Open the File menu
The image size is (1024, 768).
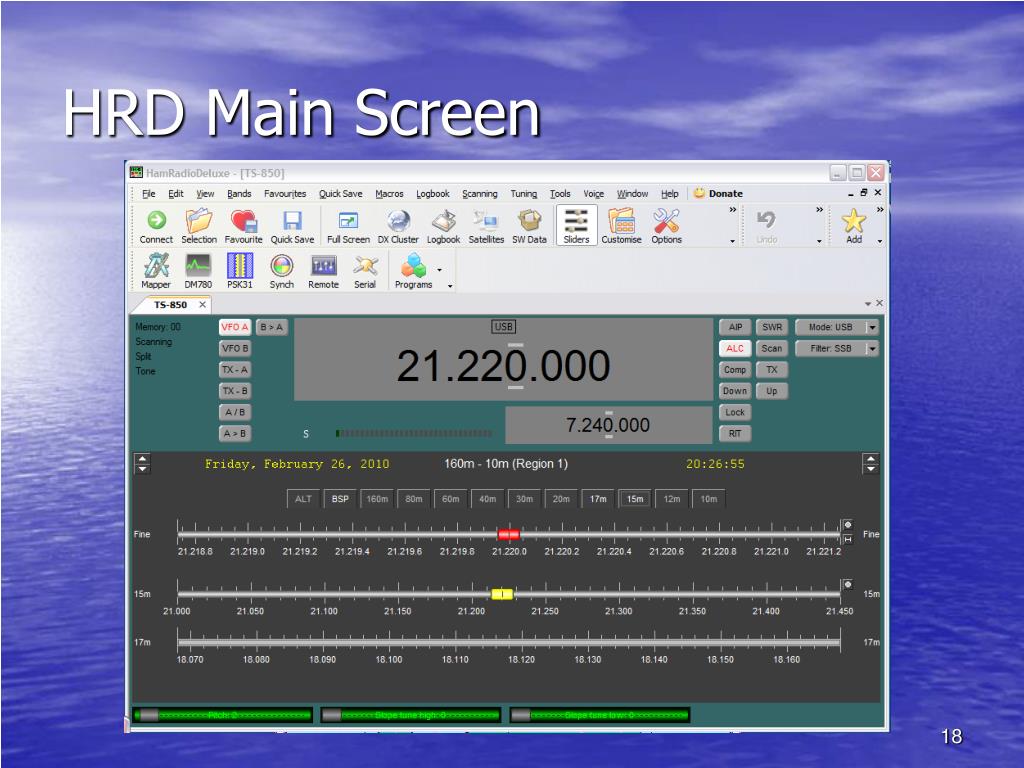149,194
